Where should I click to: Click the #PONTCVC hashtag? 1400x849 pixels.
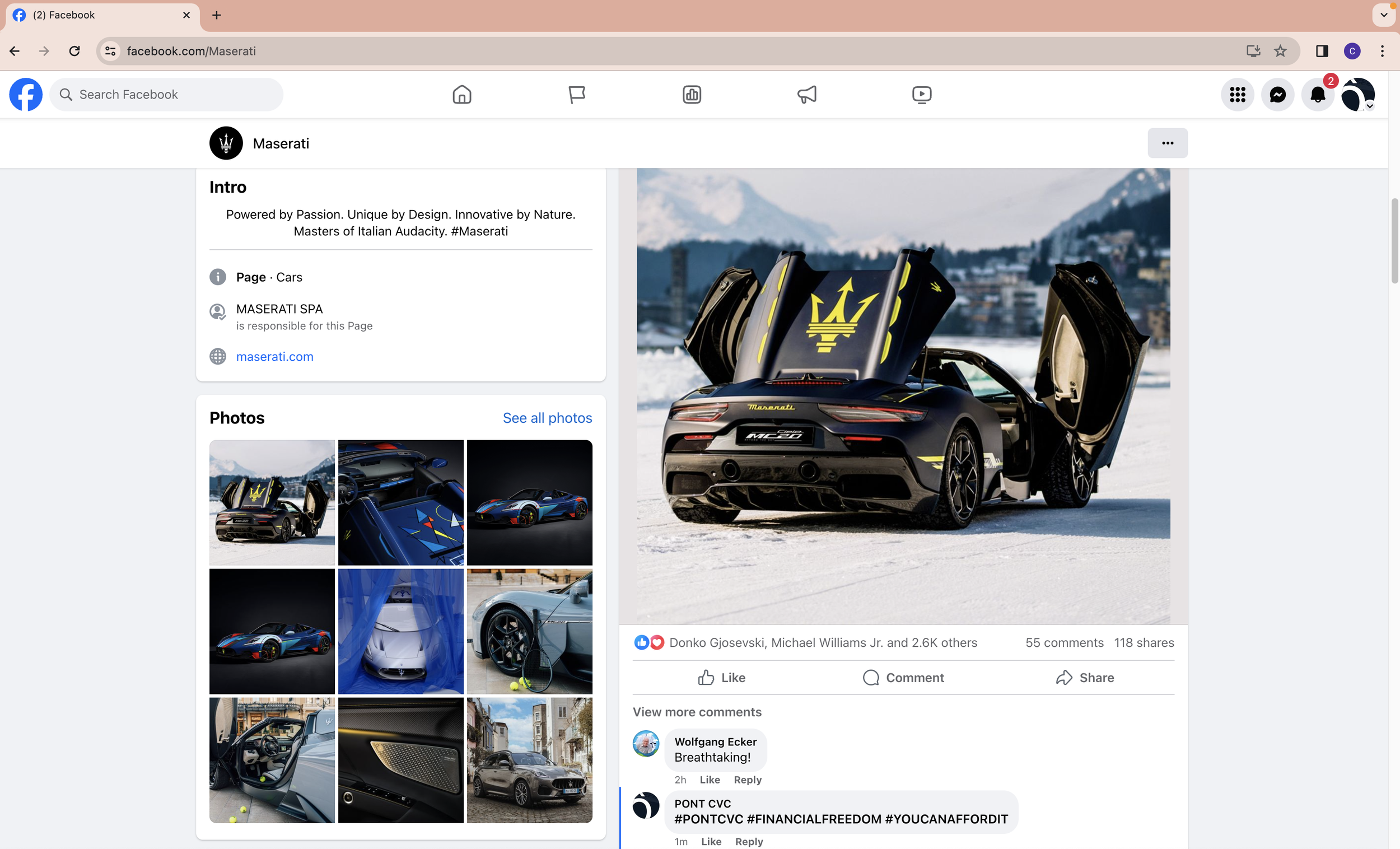tap(708, 819)
